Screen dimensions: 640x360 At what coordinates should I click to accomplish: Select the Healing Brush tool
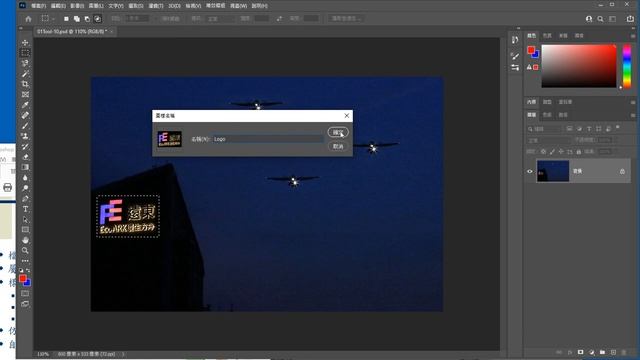tap(25, 116)
